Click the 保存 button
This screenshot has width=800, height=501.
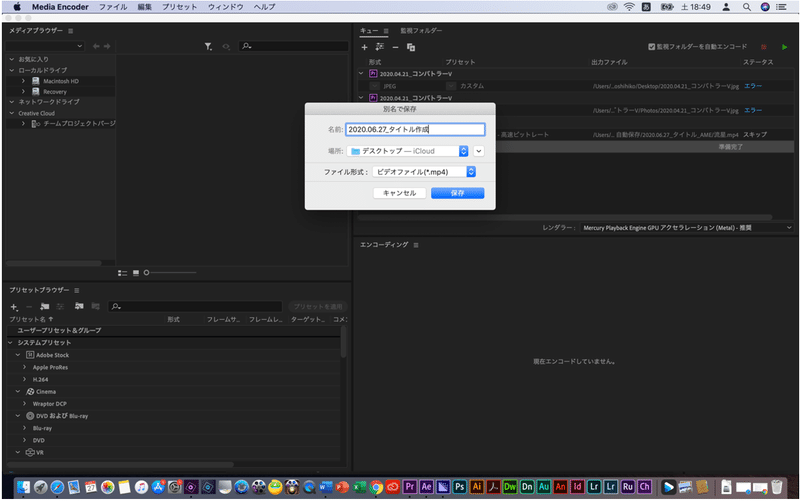pos(457,193)
